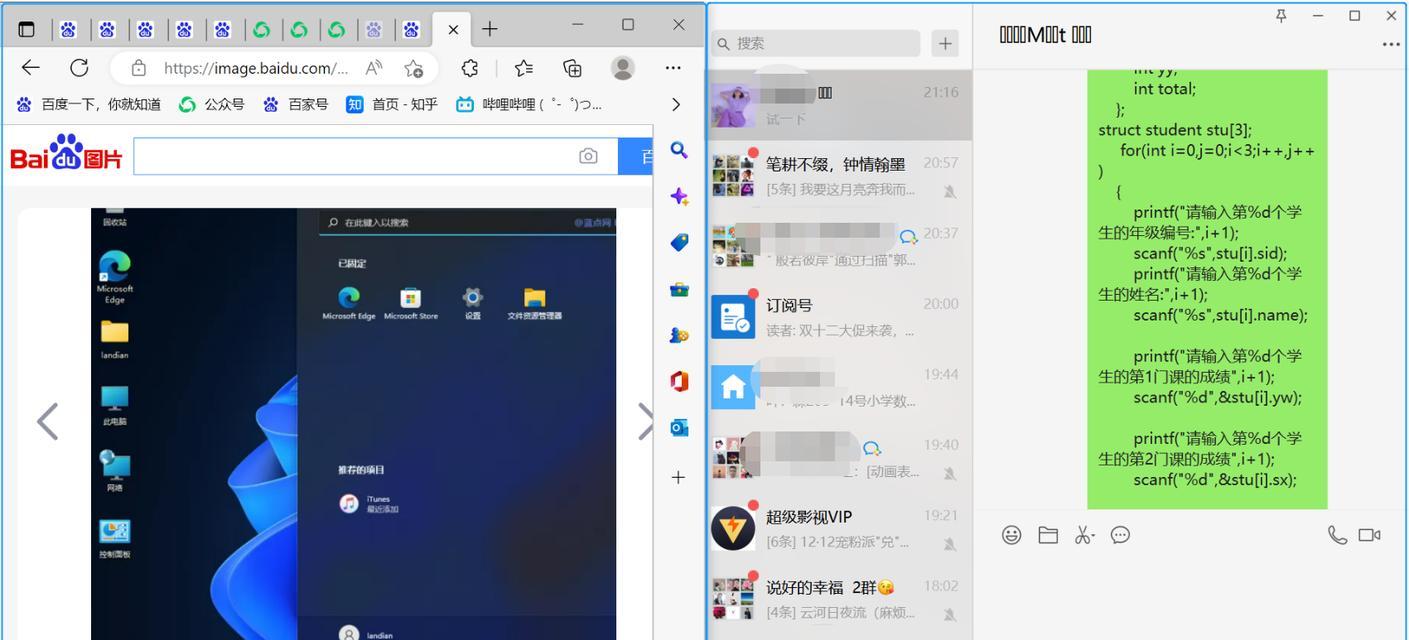Open the WeChat emoji picker
1409x640 pixels.
tap(1012, 535)
